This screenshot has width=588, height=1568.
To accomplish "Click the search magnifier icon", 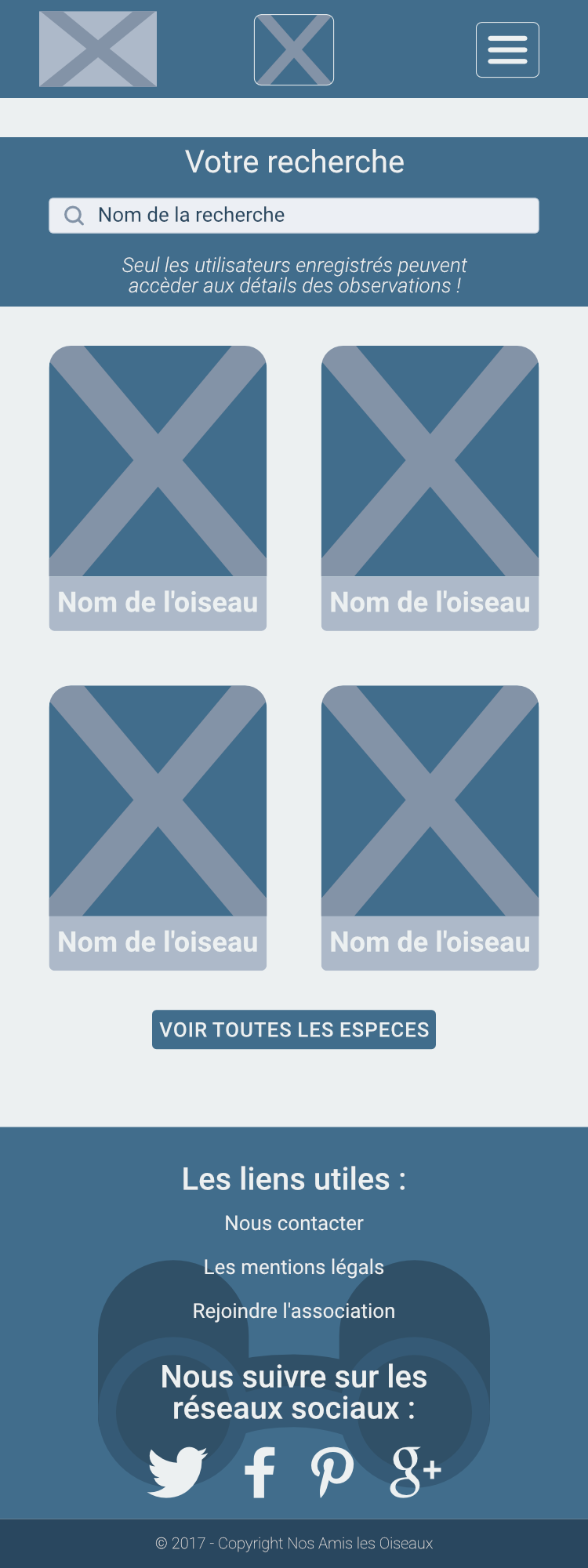I will (x=74, y=216).
